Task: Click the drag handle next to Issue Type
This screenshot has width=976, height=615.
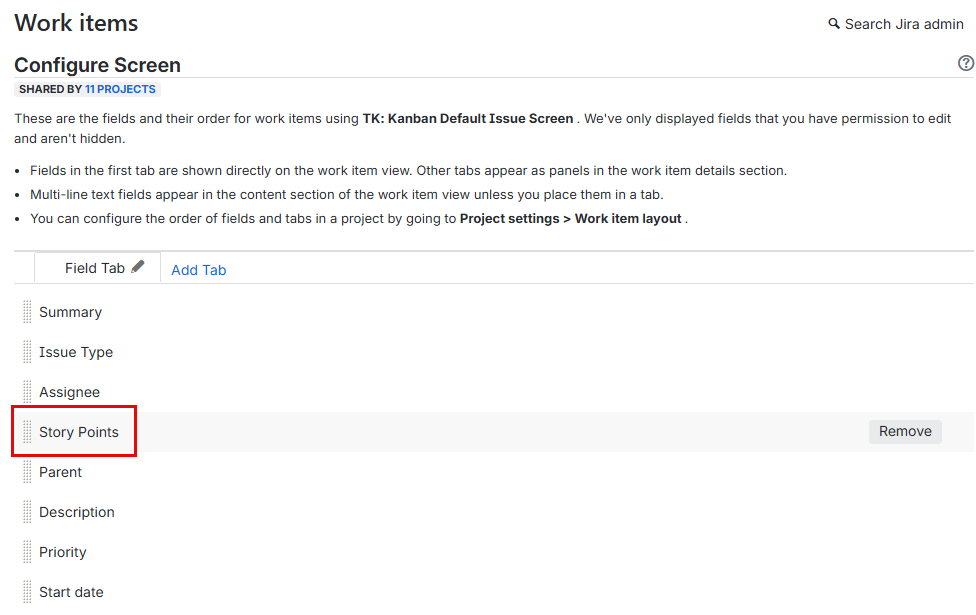Action: tap(27, 352)
